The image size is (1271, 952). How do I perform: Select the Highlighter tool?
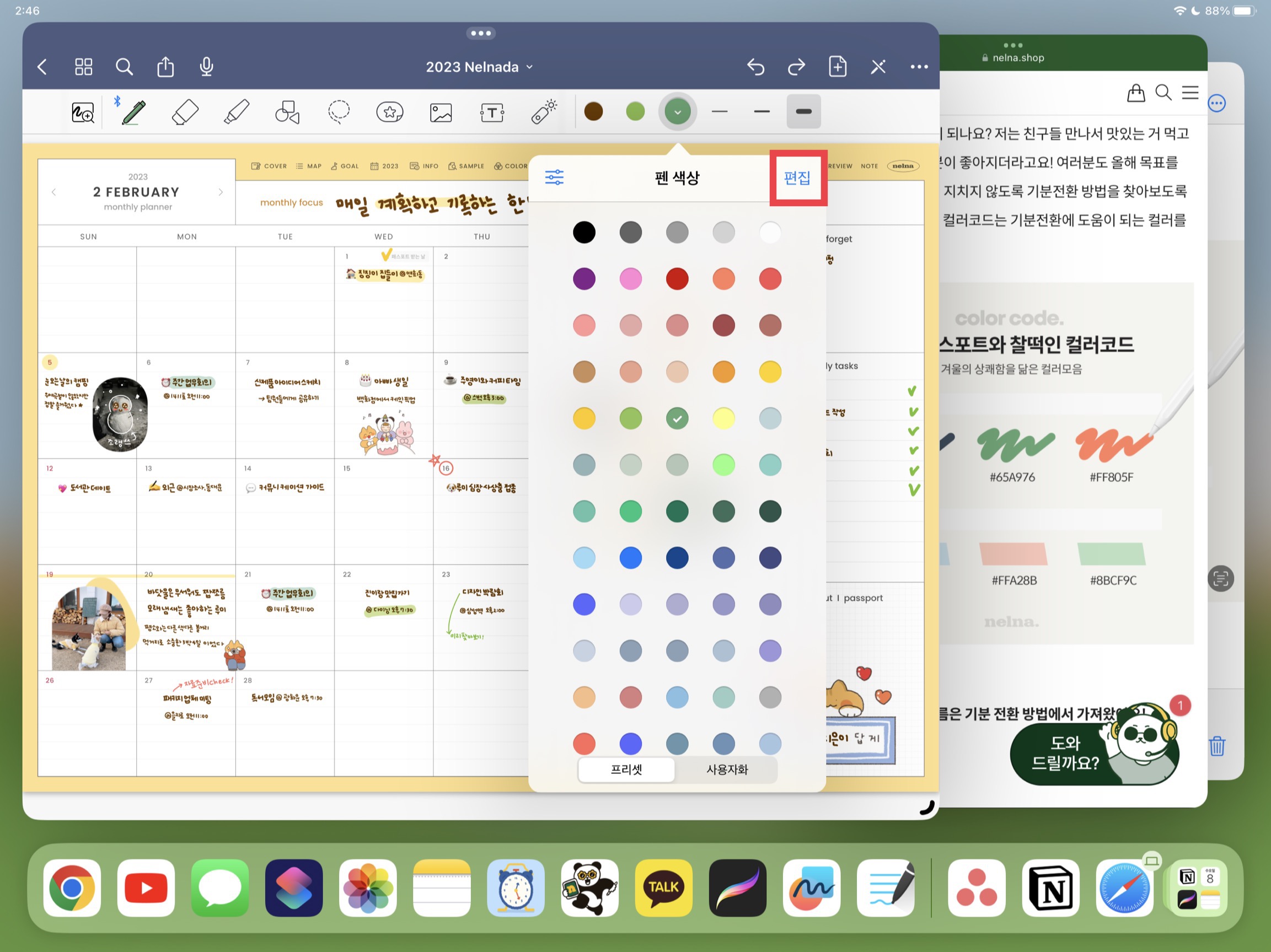click(x=236, y=112)
